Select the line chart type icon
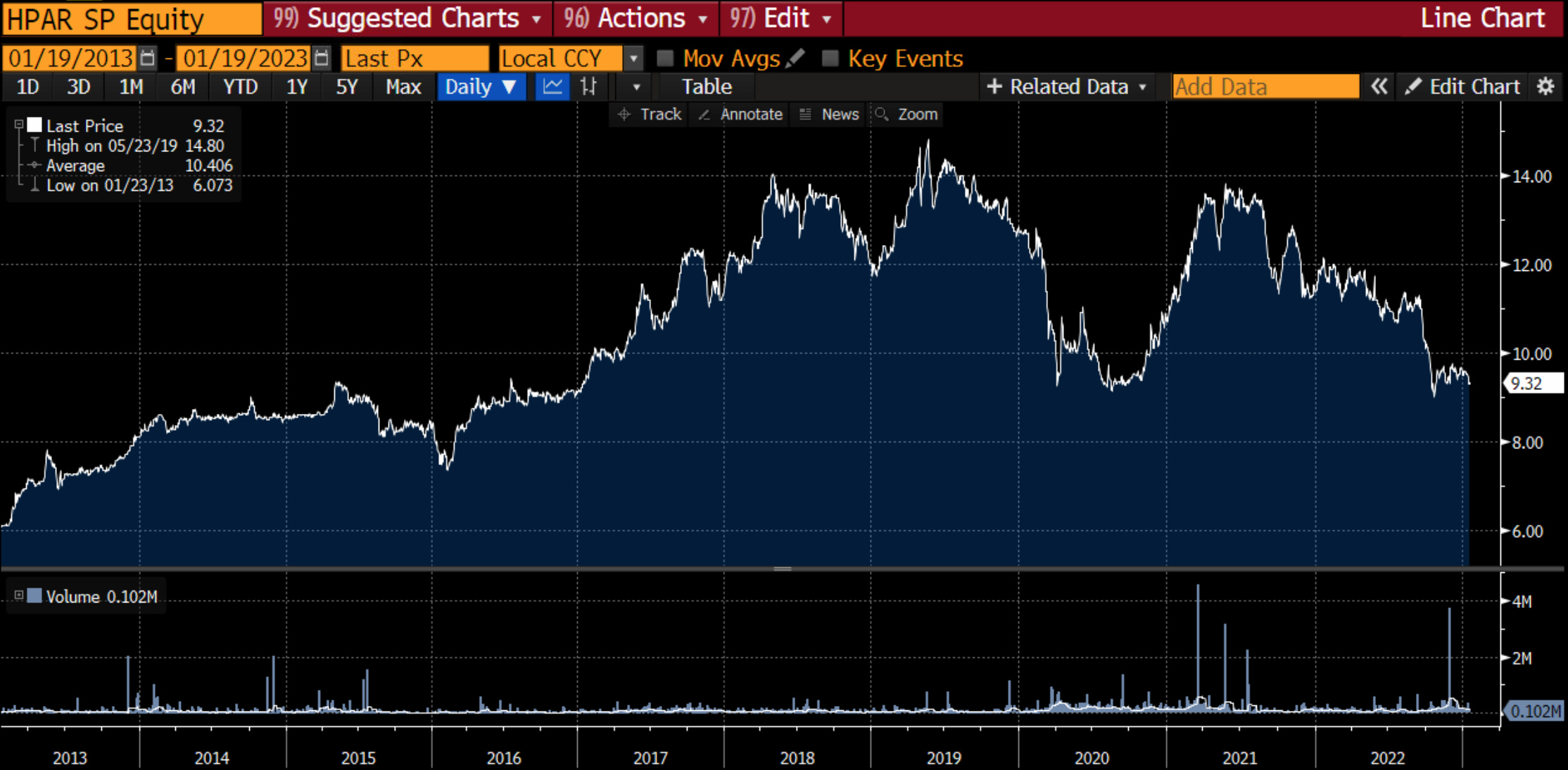 (x=552, y=87)
